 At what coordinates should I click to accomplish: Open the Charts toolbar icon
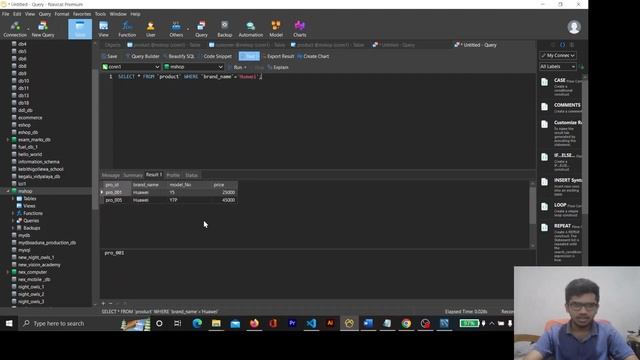click(300, 29)
